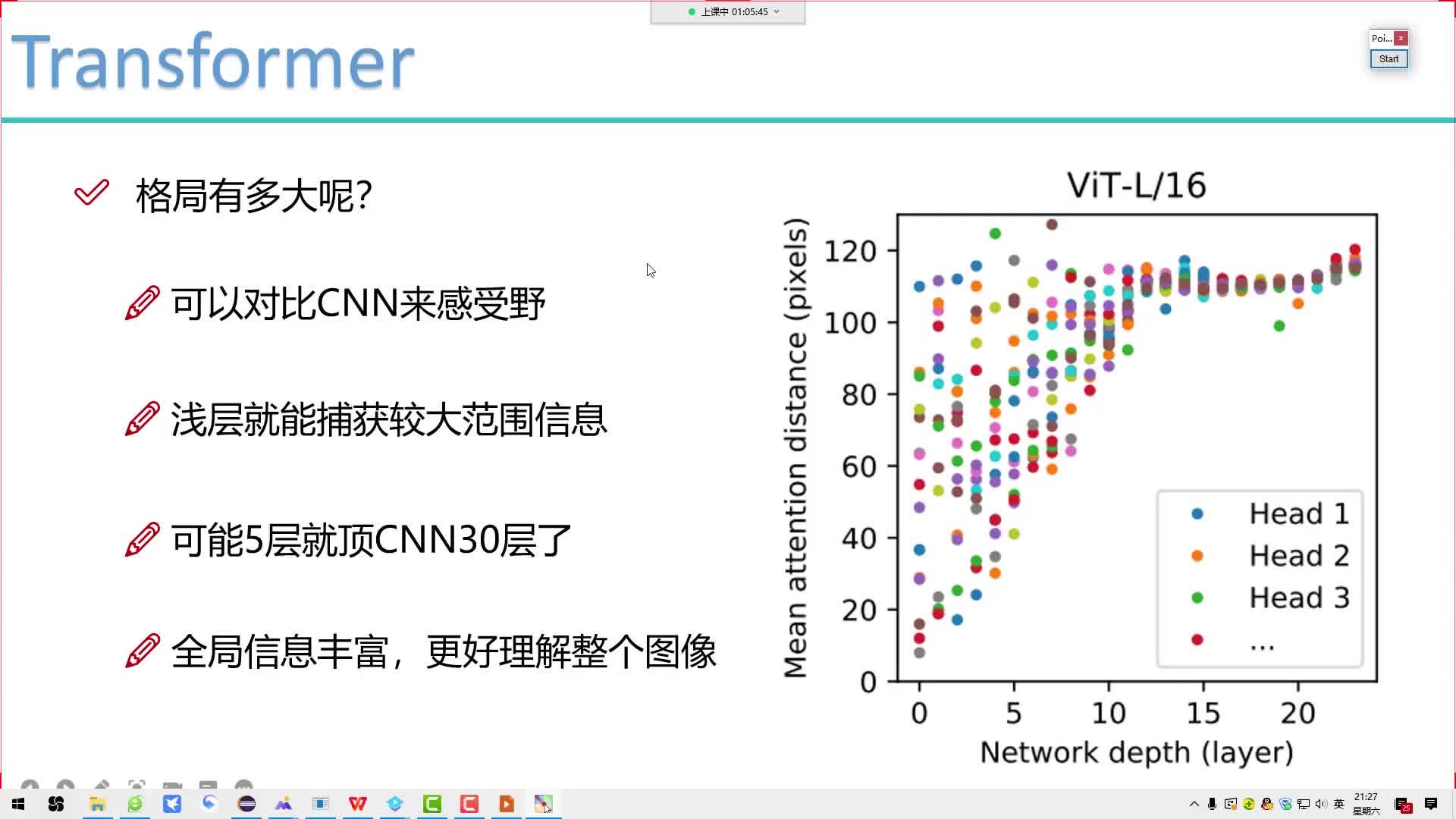Click the presentation pointer Start button

tap(1389, 58)
